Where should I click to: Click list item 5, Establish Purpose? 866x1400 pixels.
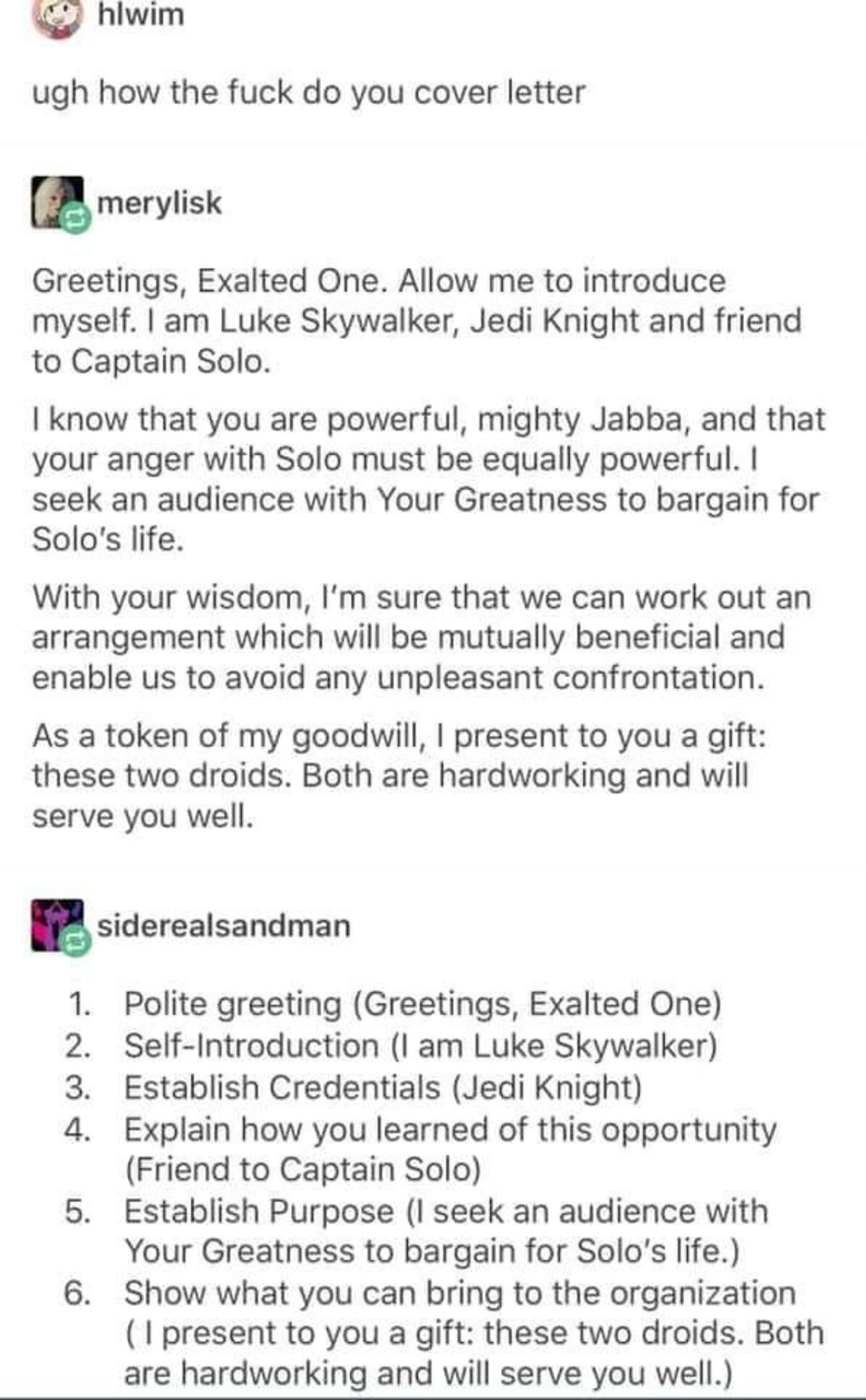point(416,1232)
